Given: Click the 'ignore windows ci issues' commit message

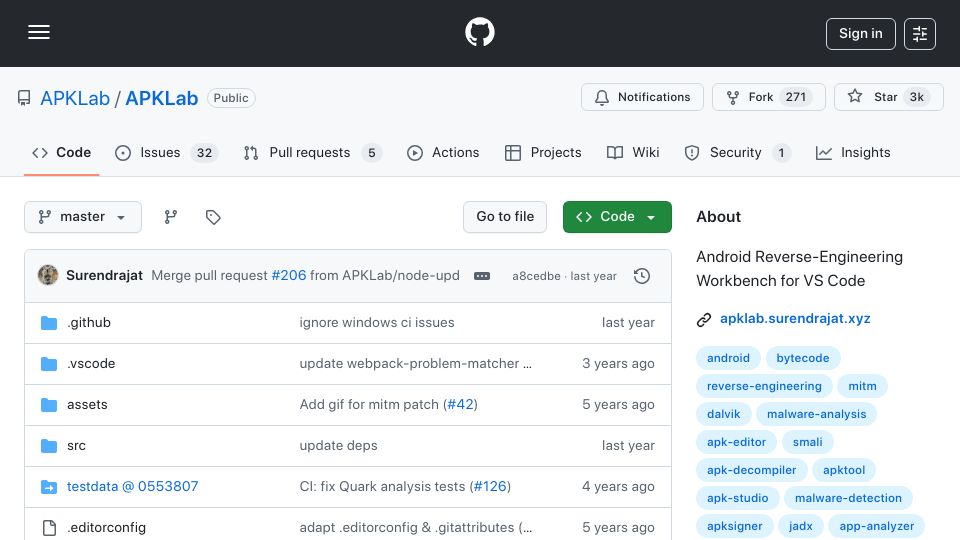Looking at the screenshot, I should click(377, 323).
